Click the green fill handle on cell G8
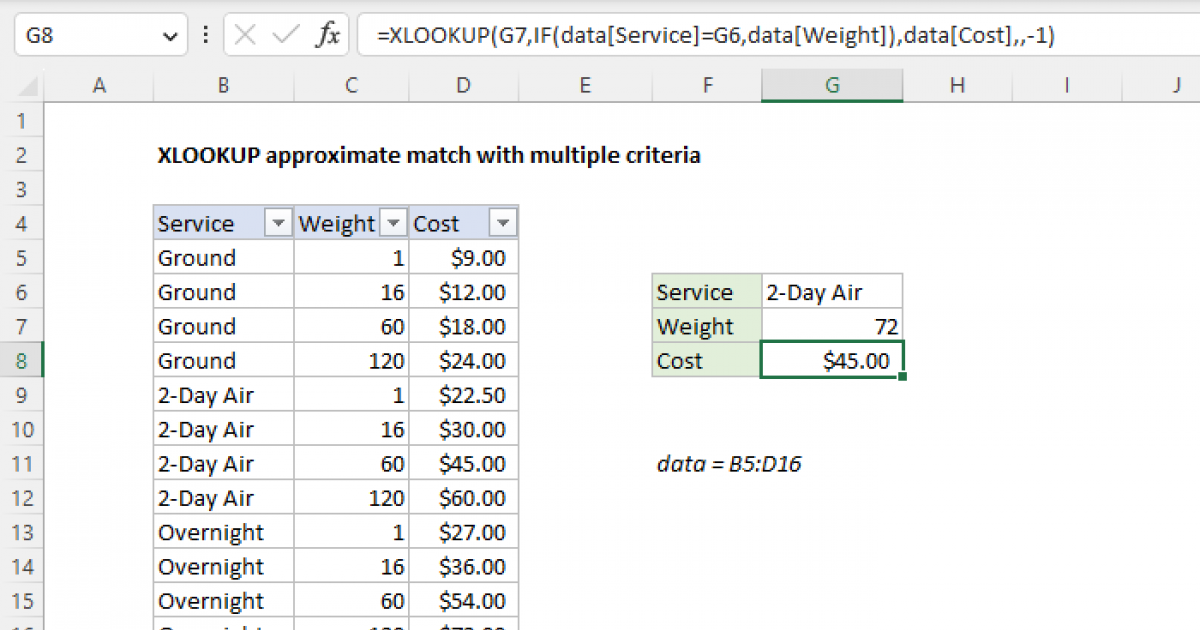The image size is (1200, 630). click(903, 374)
